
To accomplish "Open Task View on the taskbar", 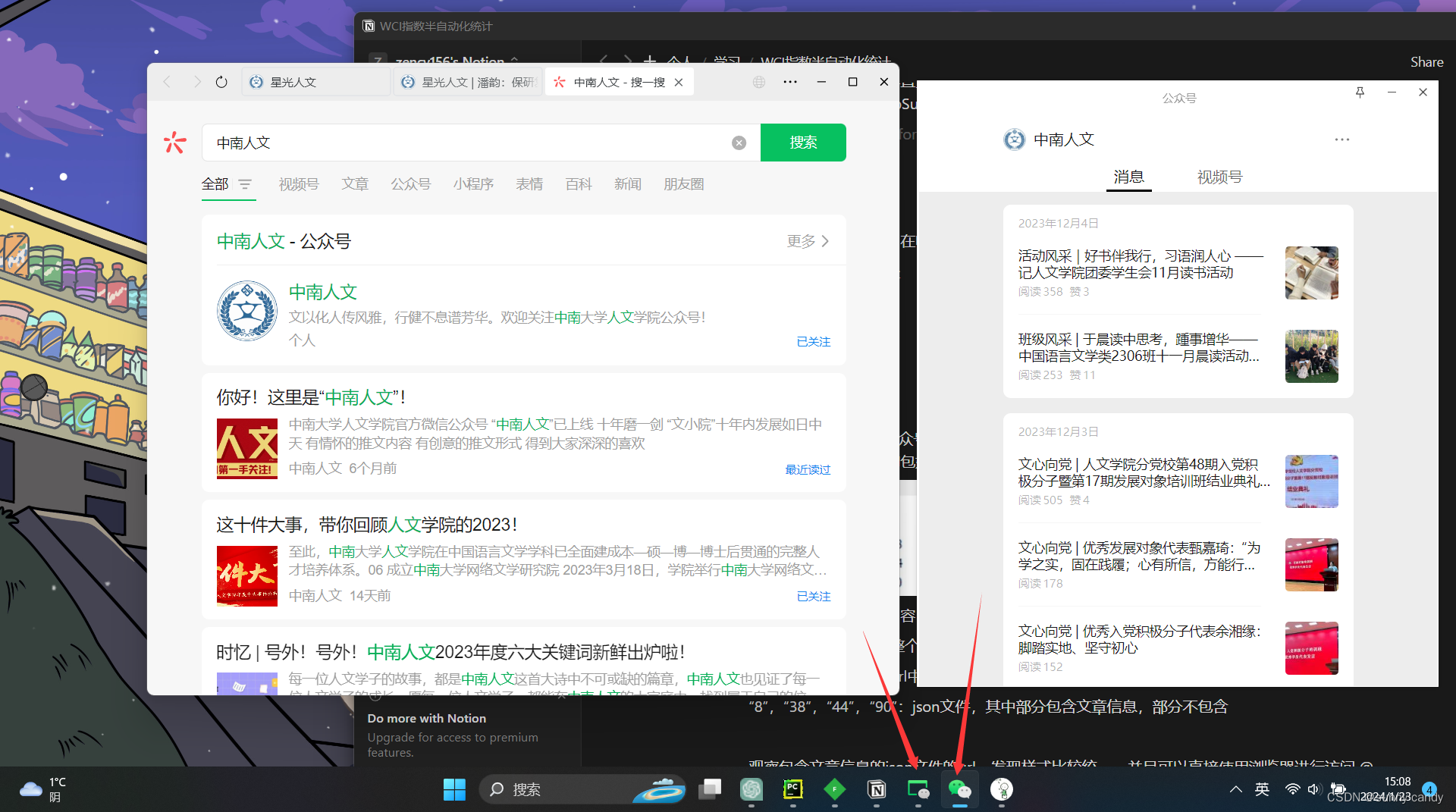I will [710, 789].
